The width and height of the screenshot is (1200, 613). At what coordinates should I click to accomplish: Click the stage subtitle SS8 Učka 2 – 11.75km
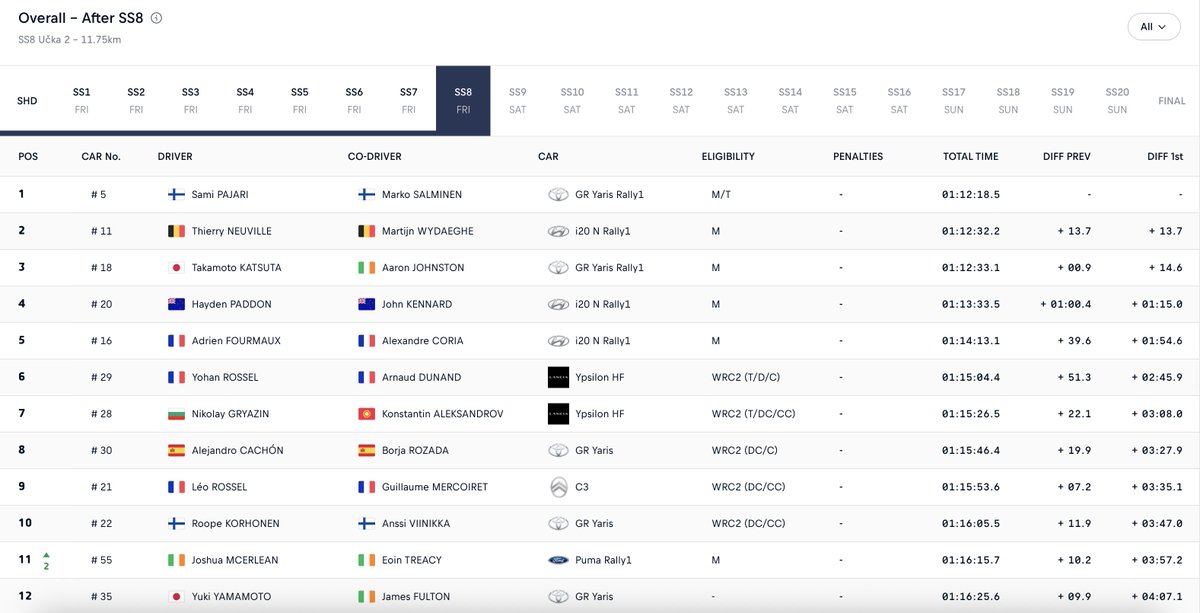coord(70,40)
